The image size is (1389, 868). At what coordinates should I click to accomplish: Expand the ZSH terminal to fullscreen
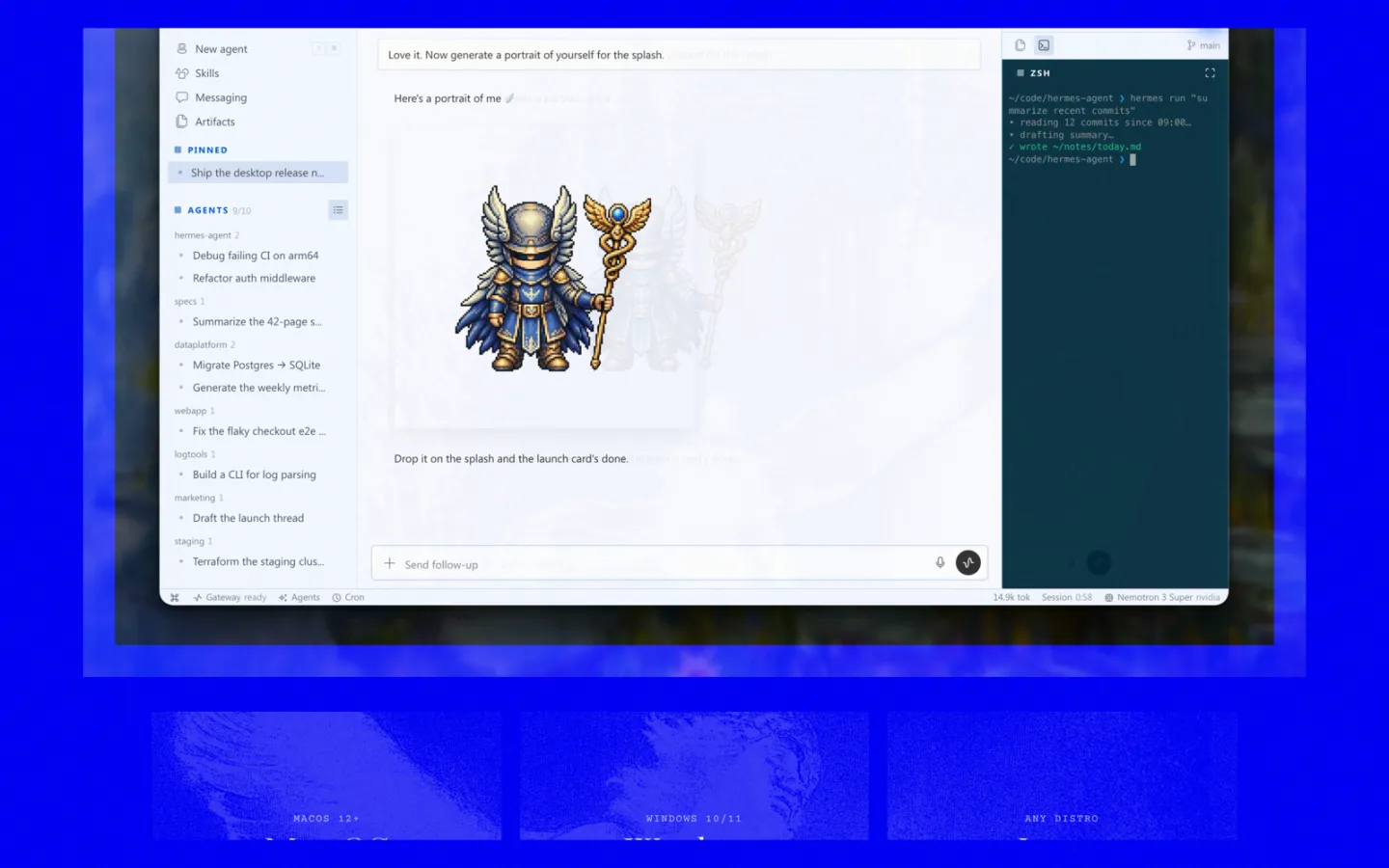pos(1210,72)
